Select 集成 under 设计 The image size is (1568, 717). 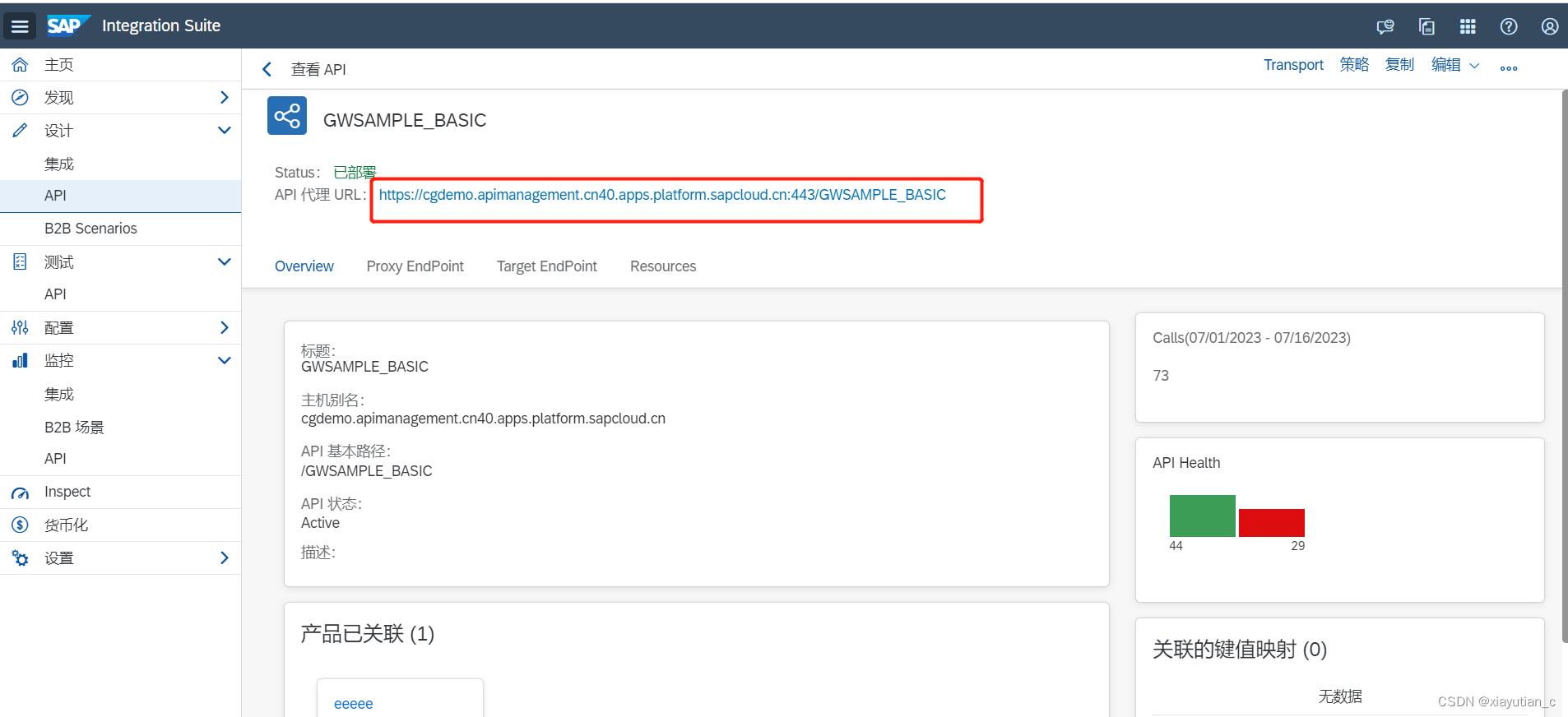(120, 164)
